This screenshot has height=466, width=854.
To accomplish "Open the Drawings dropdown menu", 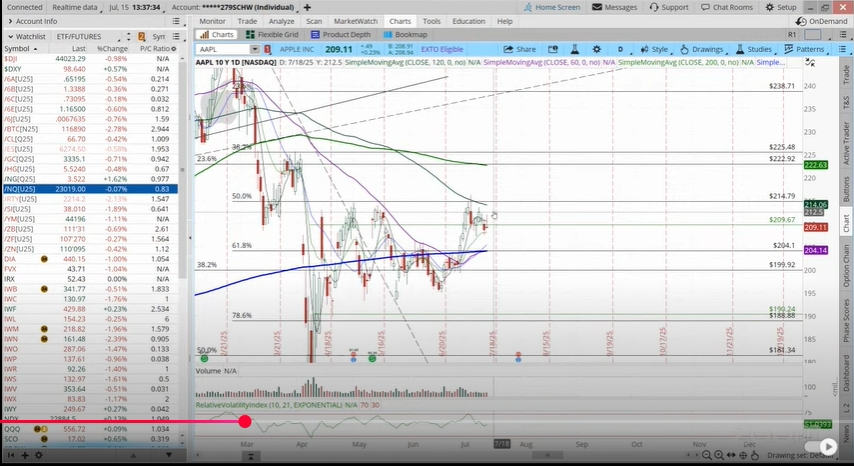I will point(702,49).
